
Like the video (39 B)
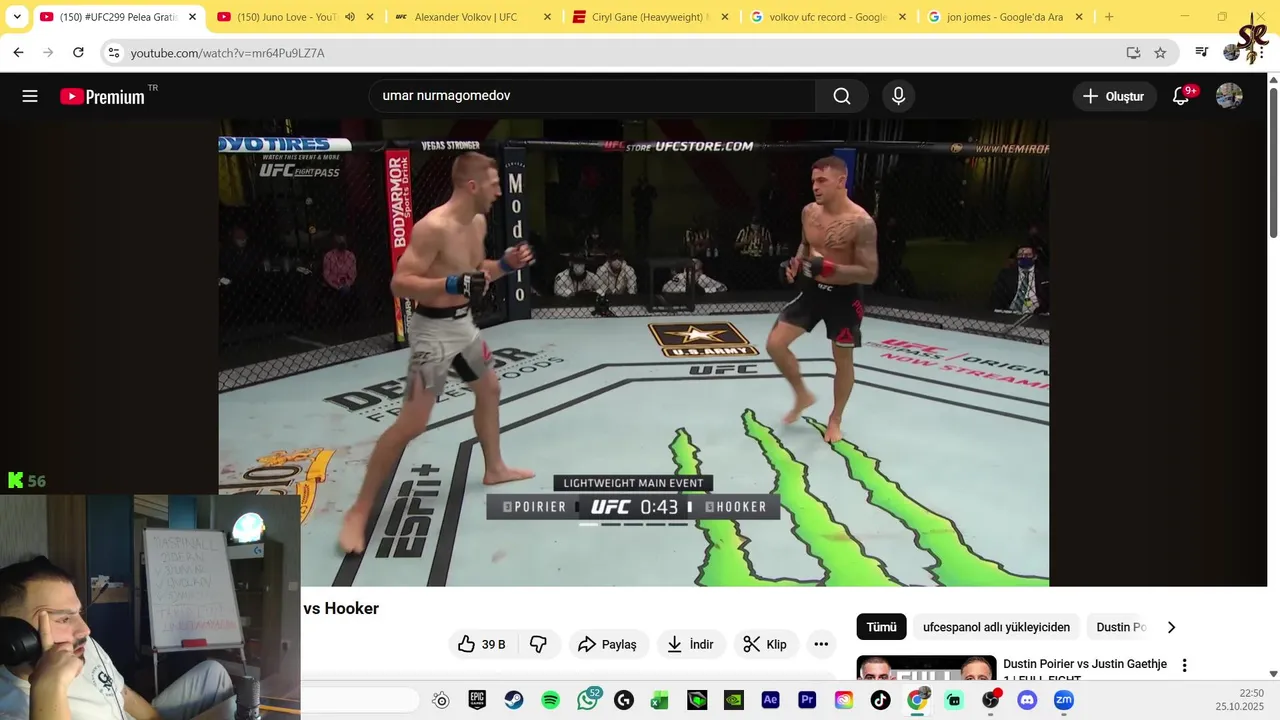[481, 644]
